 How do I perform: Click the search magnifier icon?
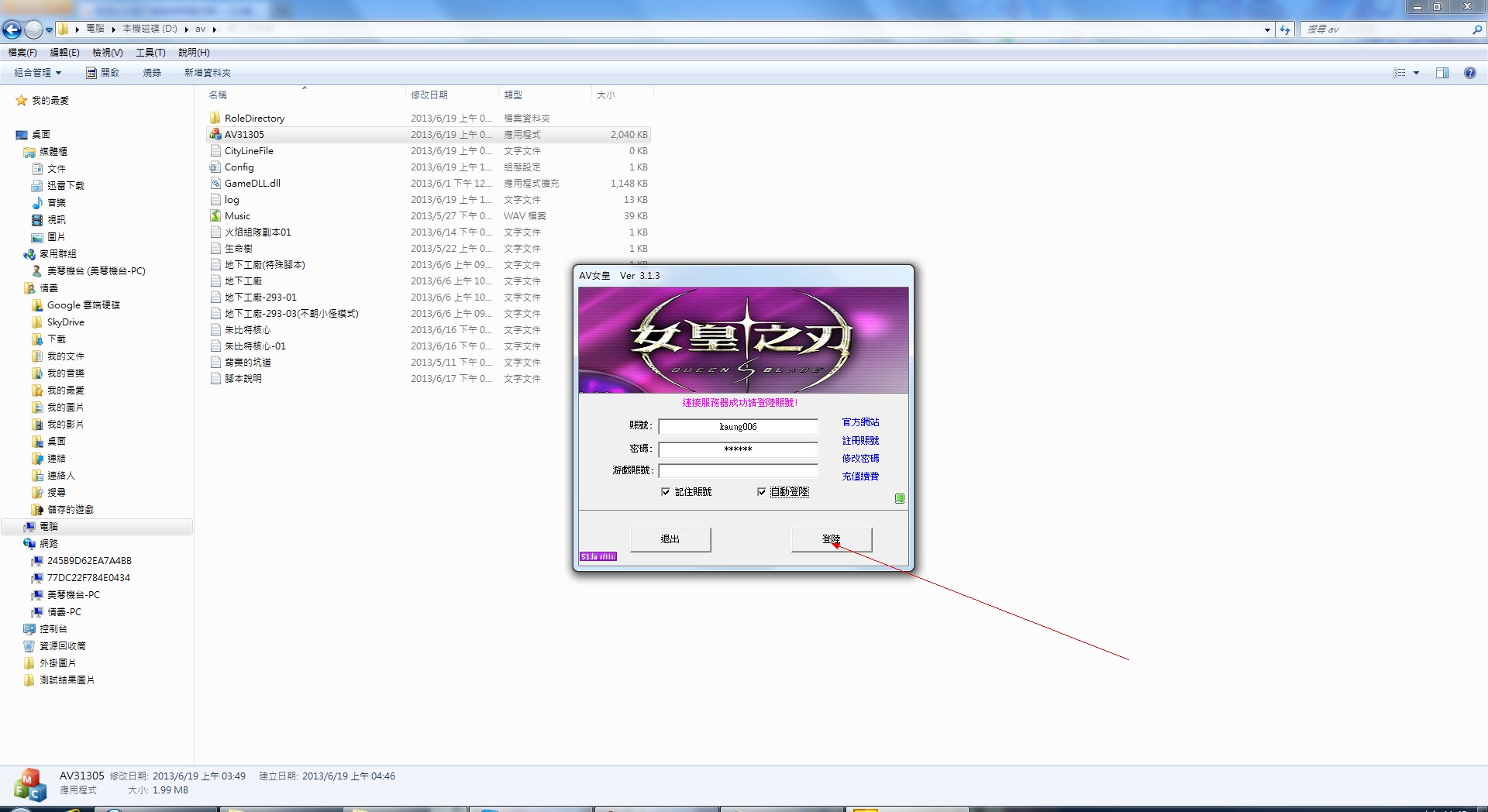pyautogui.click(x=1477, y=29)
